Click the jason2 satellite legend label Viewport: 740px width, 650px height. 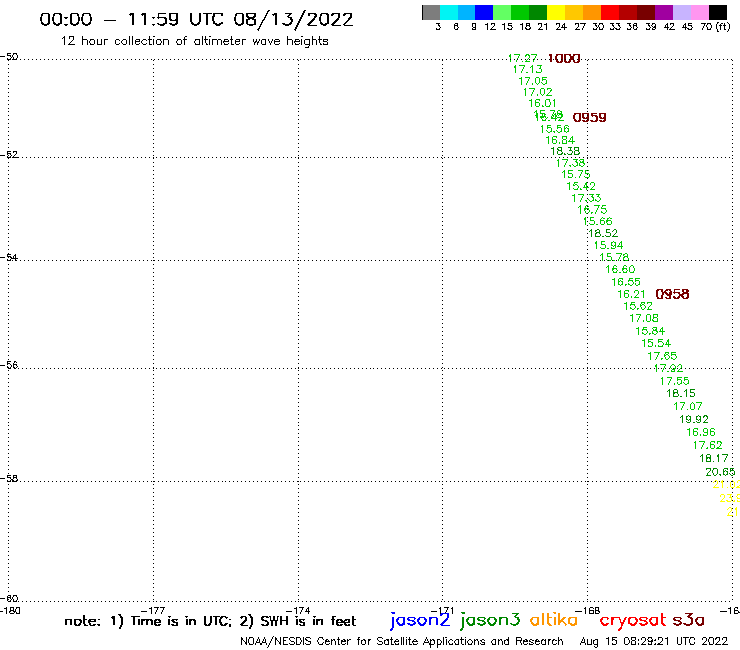420,620
